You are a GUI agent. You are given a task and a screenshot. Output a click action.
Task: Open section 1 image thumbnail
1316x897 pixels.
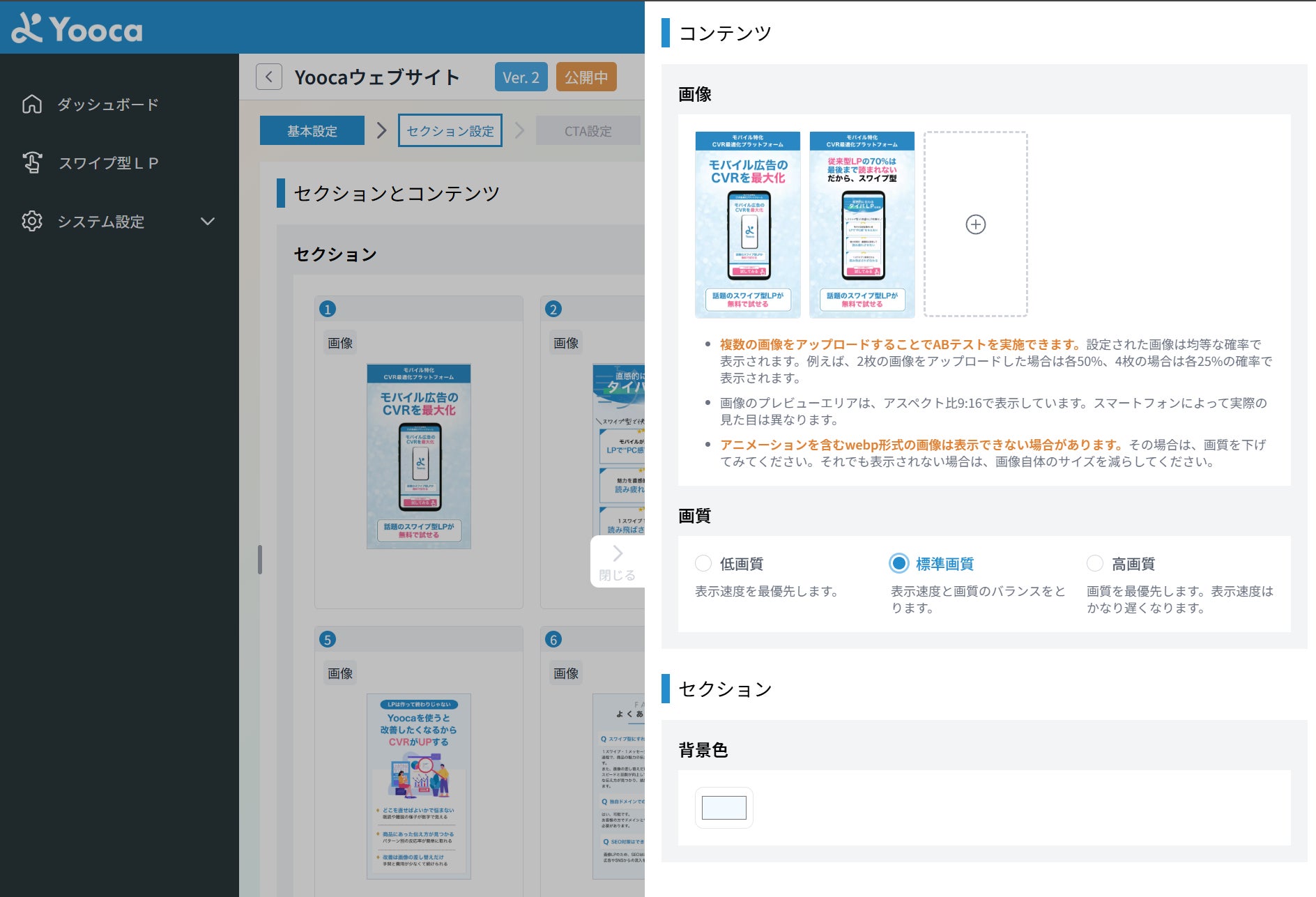419,457
